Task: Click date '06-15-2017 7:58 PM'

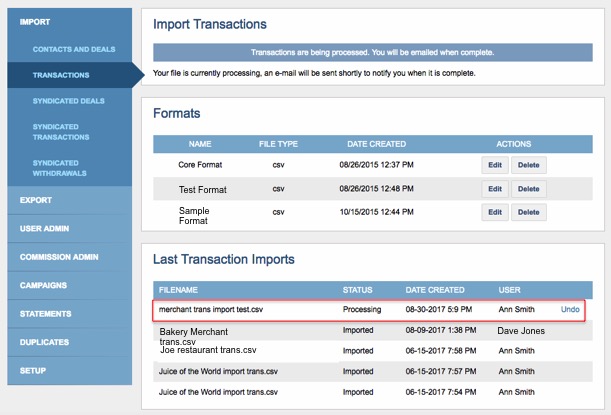Action: (441, 351)
